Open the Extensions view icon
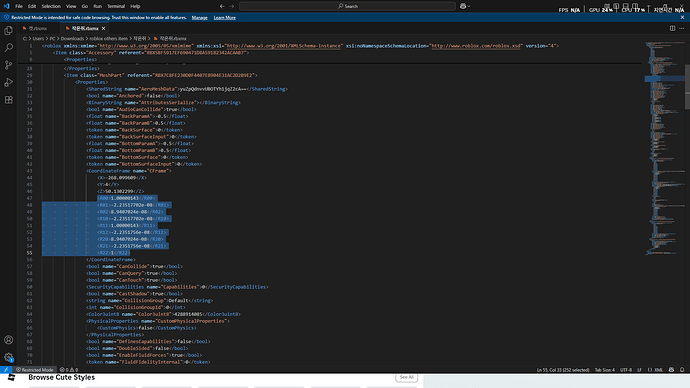Screen dimensions: 690x388 pyautogui.click(x=8, y=100)
